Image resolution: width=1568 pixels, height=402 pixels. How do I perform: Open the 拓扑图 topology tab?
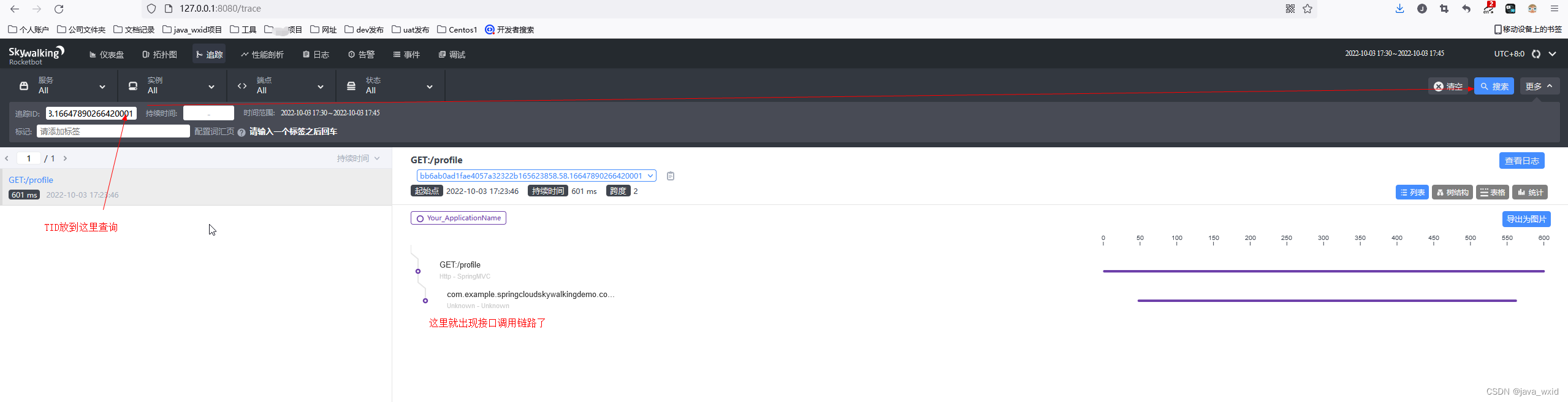click(x=160, y=55)
